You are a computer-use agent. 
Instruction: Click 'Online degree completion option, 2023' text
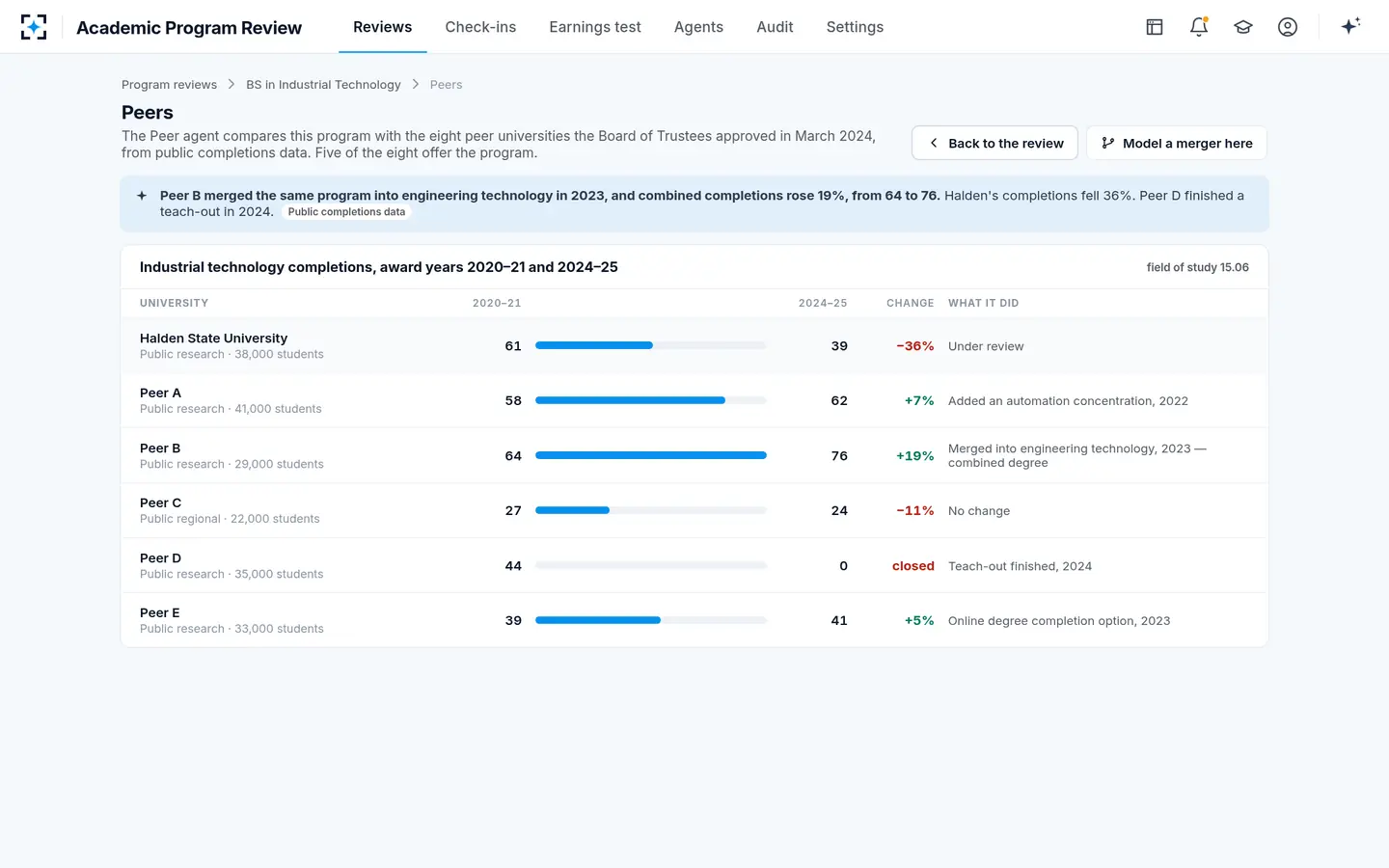1059,621
